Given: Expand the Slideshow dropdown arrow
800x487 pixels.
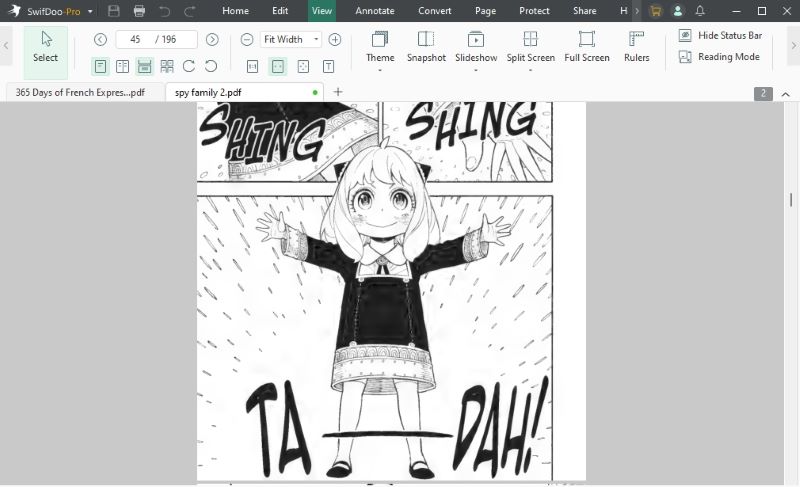Looking at the screenshot, I should tap(476, 70).
